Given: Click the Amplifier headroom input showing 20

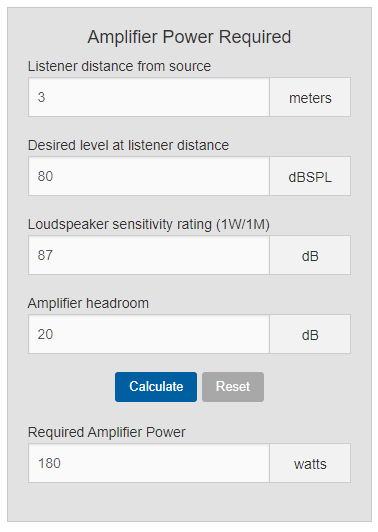Looking at the screenshot, I should [x=149, y=334].
